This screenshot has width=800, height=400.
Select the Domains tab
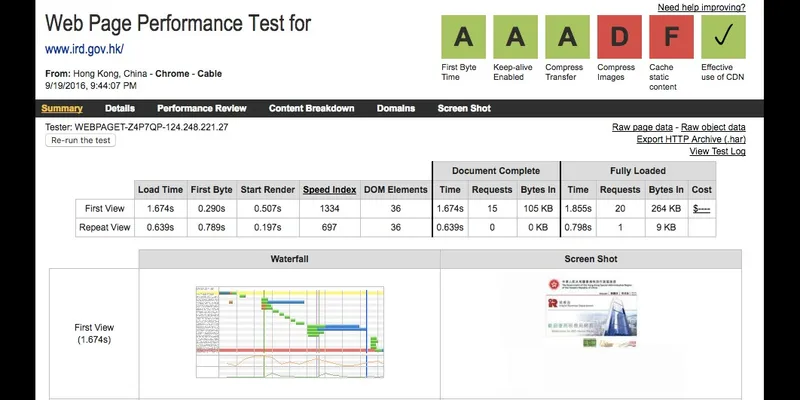pyautogui.click(x=395, y=108)
